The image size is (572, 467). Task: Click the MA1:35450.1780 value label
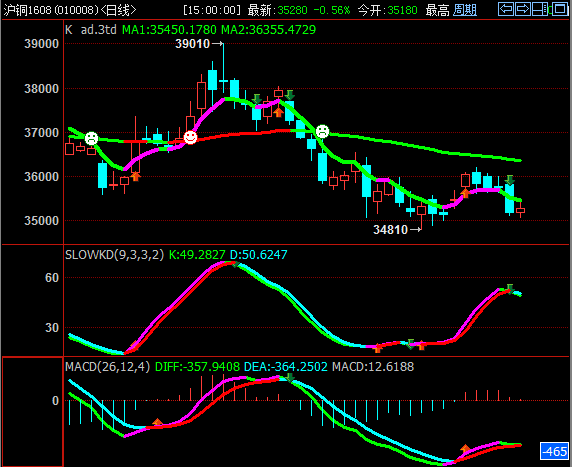[x=169, y=30]
